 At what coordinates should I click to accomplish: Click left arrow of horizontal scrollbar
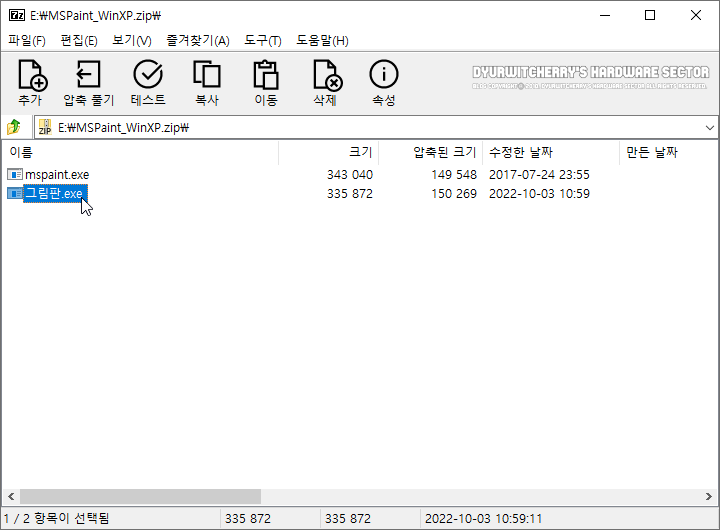(x=11, y=496)
